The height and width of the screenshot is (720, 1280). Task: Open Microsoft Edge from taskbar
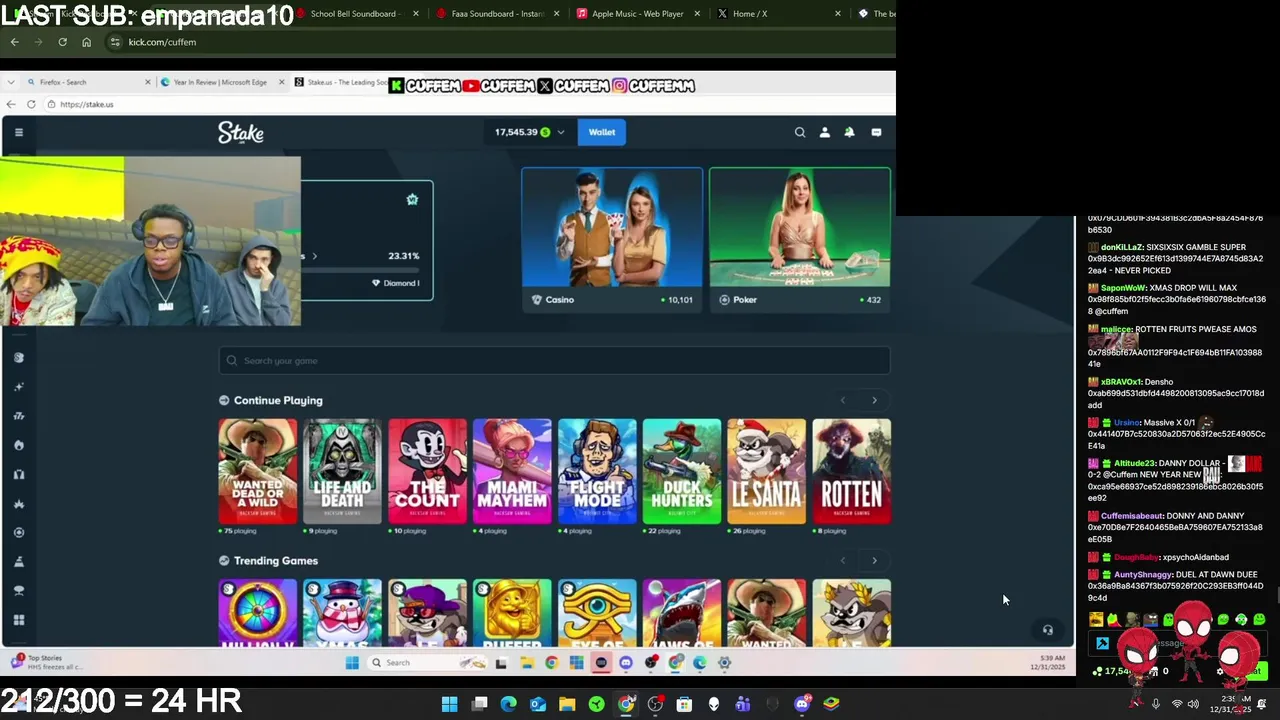[x=508, y=704]
